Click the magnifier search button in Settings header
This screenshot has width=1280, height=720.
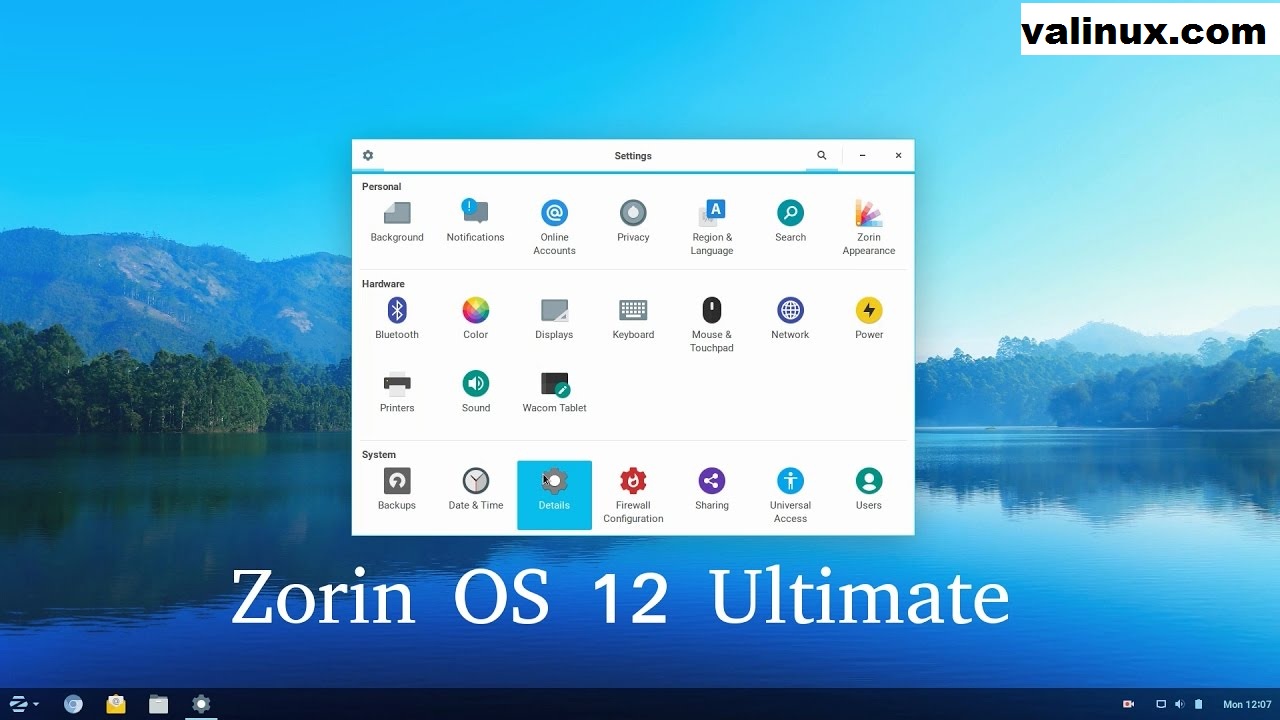[x=822, y=156]
